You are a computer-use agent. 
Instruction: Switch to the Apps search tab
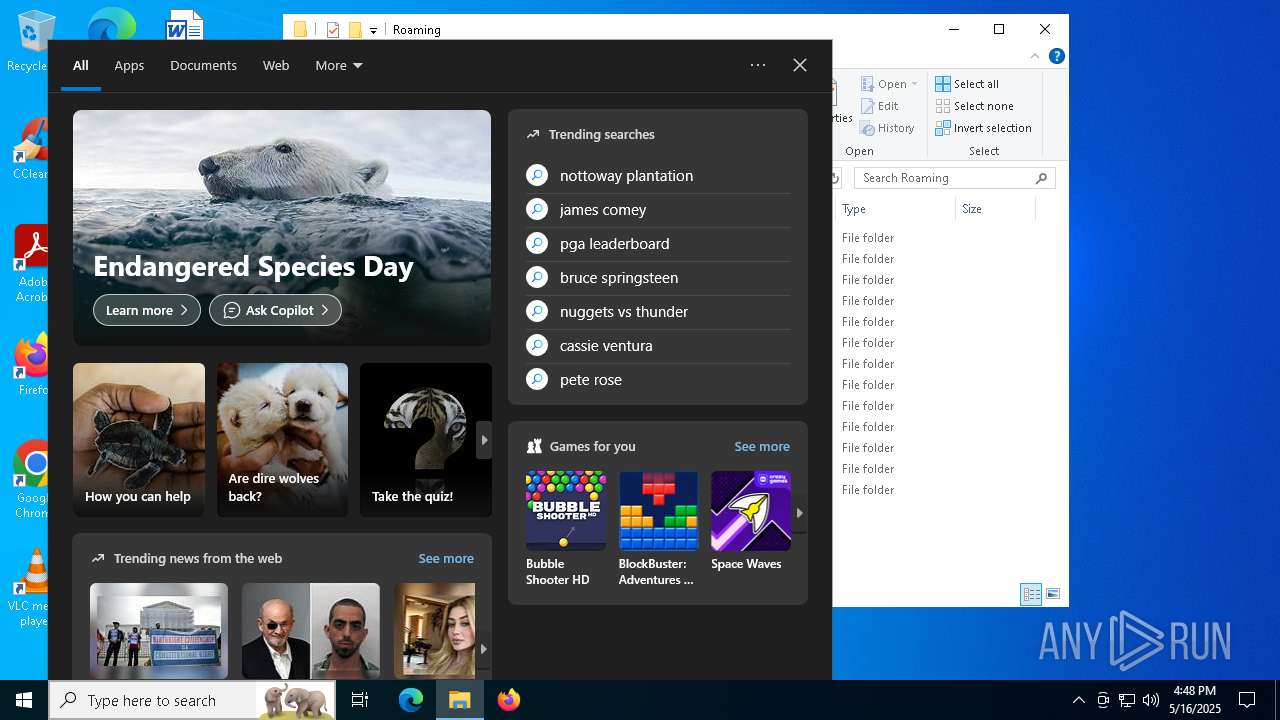point(129,65)
